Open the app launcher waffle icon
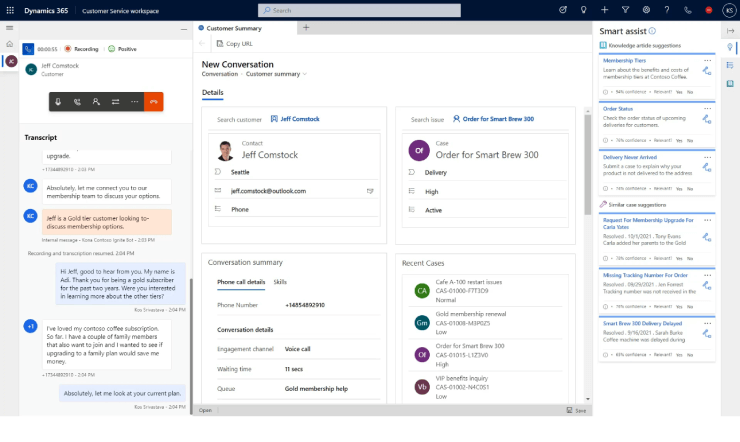This screenshot has width=740, height=442. point(10,10)
